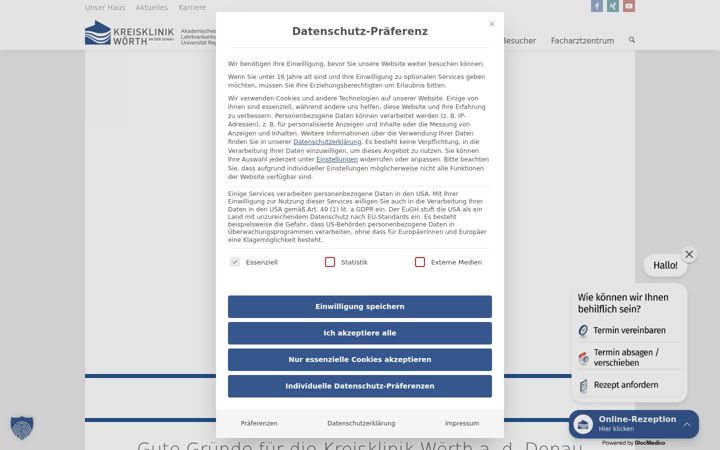Screen dimensions: 720x450
Task: Click the Termin absagen calendar icon
Action: (x=583, y=358)
